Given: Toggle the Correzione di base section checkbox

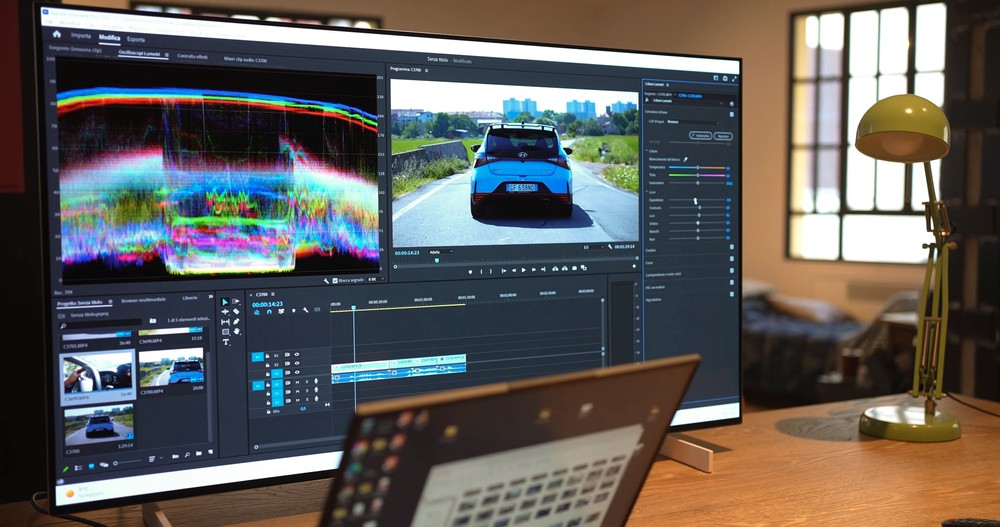Looking at the screenshot, I should [731, 112].
